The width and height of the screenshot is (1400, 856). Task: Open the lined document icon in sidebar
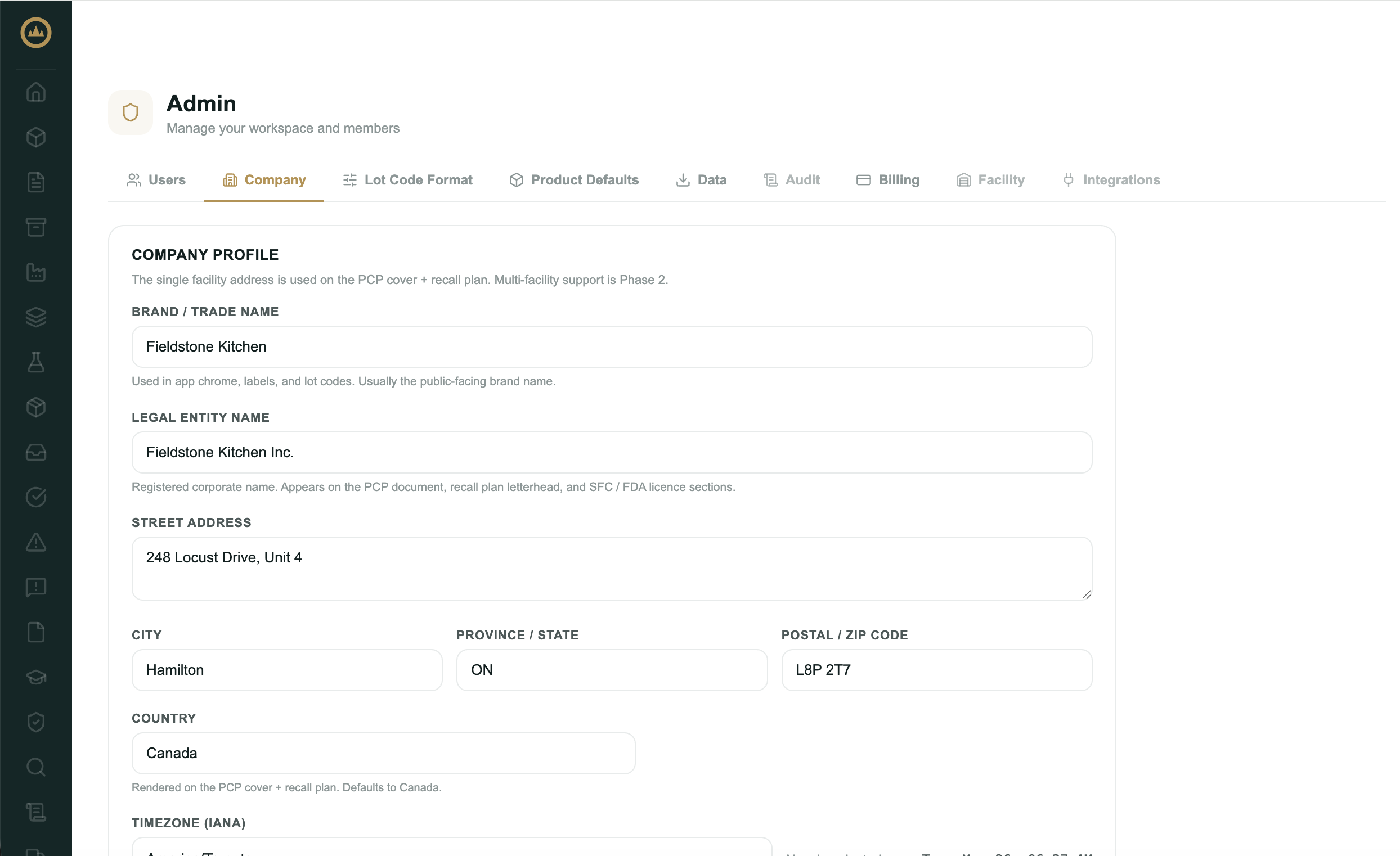(36, 182)
